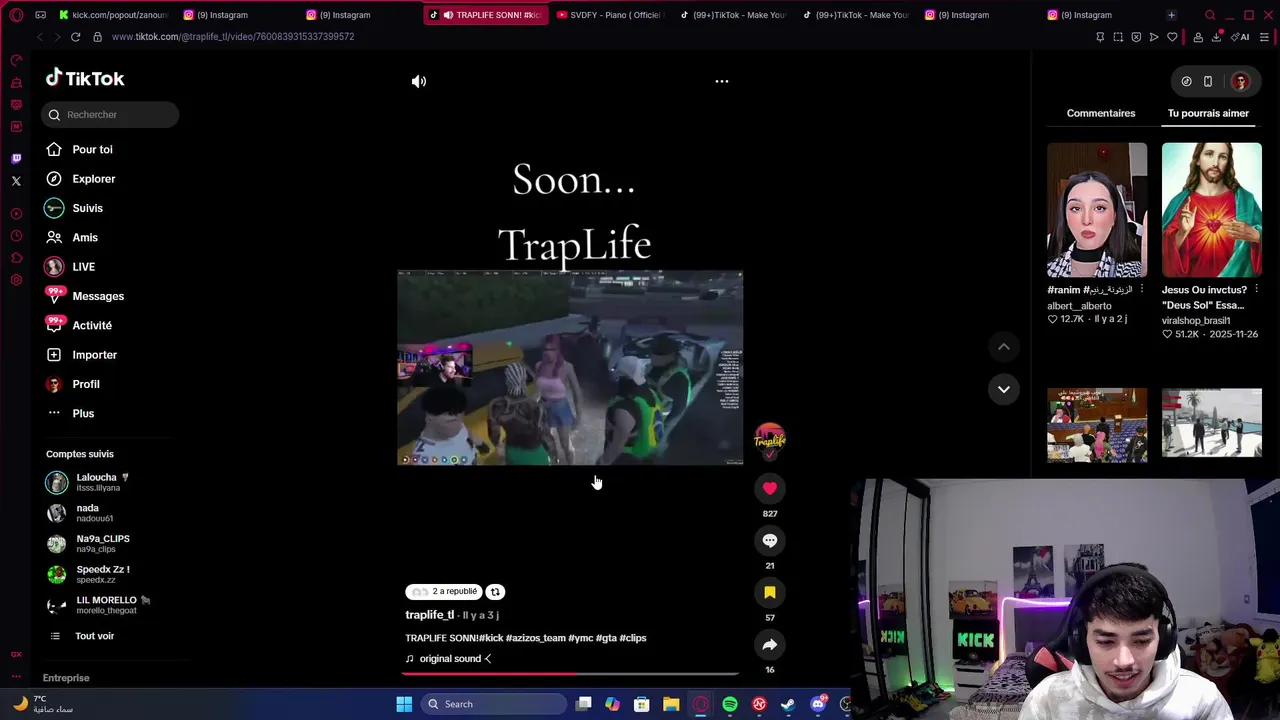Viewport: 1280px width, 720px height.
Task: Switch to the Commentaires tab
Action: (x=1101, y=113)
